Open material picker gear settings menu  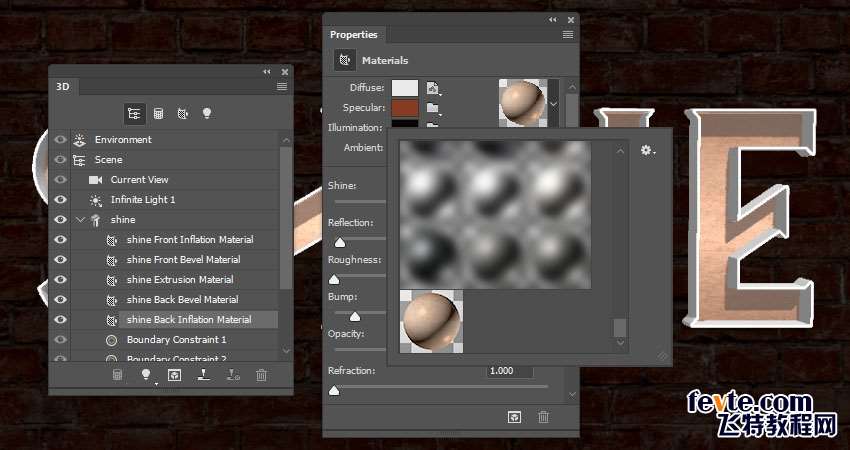pyautogui.click(x=647, y=150)
